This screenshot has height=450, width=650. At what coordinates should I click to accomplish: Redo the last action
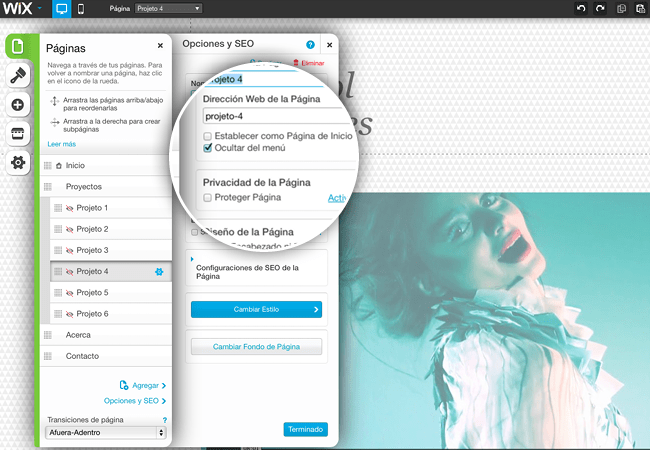(600, 8)
